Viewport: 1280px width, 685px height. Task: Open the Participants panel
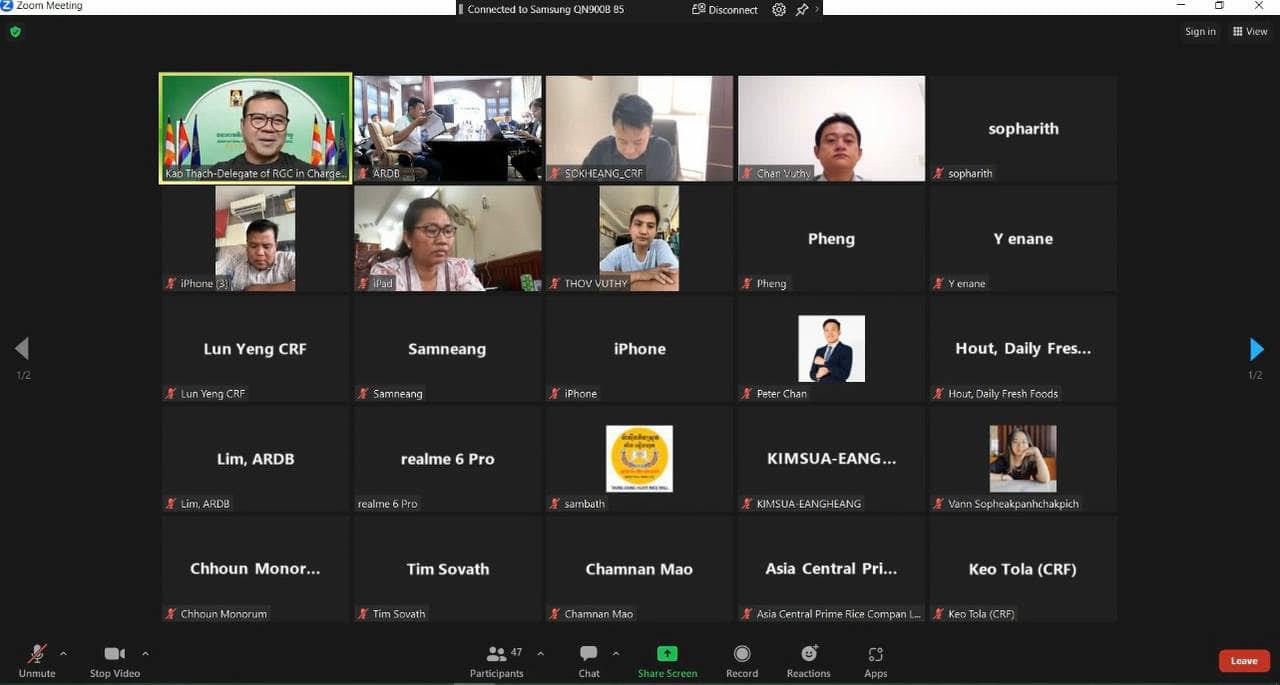pyautogui.click(x=497, y=660)
